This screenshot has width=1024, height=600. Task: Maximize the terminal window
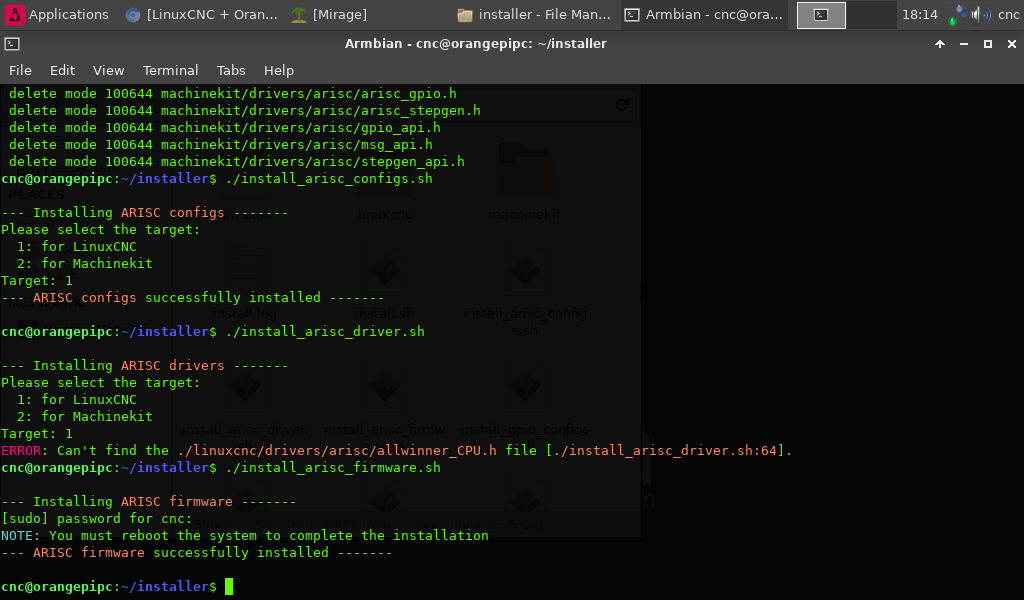[988, 44]
